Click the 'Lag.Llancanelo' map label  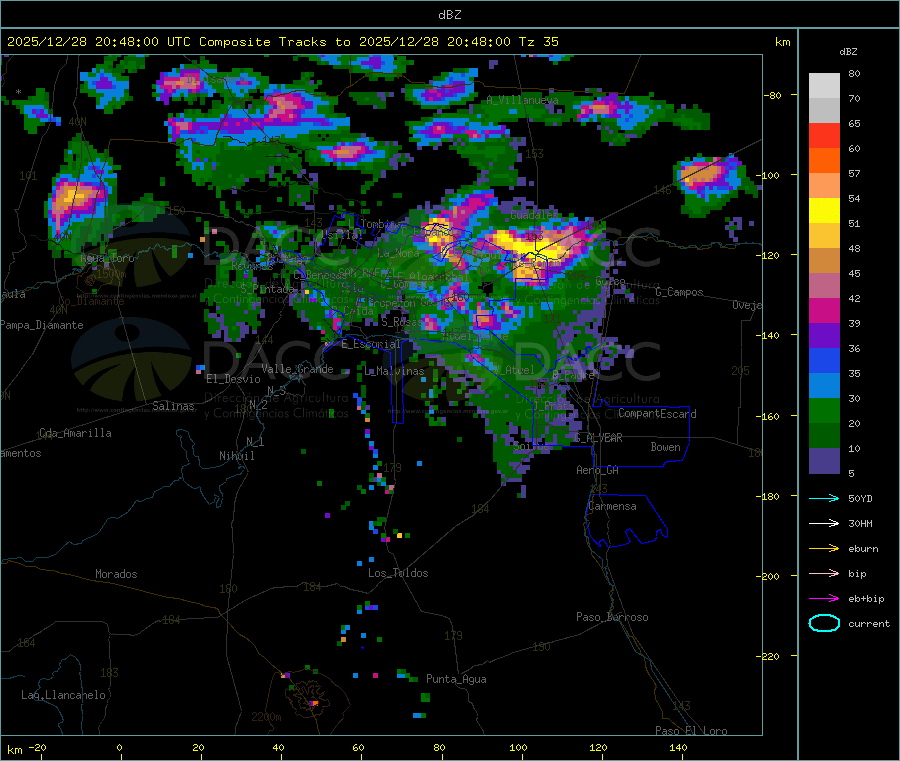point(64,695)
